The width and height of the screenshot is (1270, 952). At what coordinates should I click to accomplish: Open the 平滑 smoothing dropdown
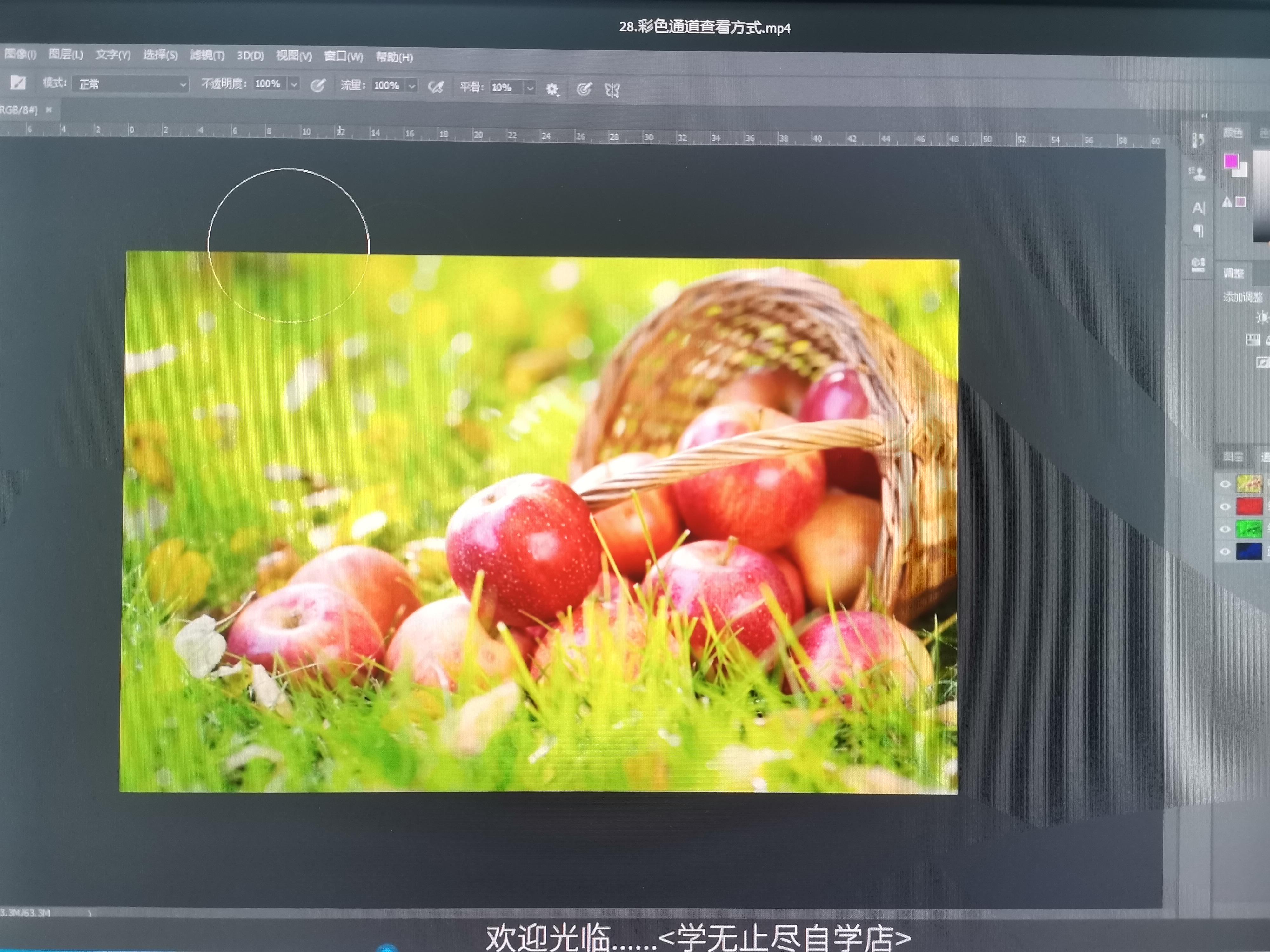[x=529, y=87]
